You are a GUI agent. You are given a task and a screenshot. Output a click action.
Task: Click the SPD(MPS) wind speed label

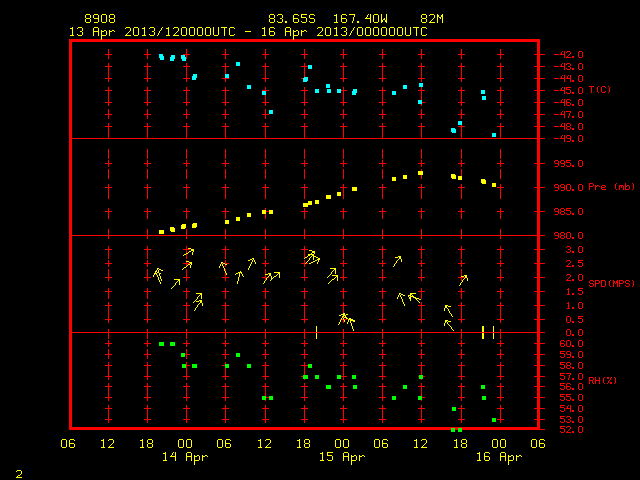611,283
